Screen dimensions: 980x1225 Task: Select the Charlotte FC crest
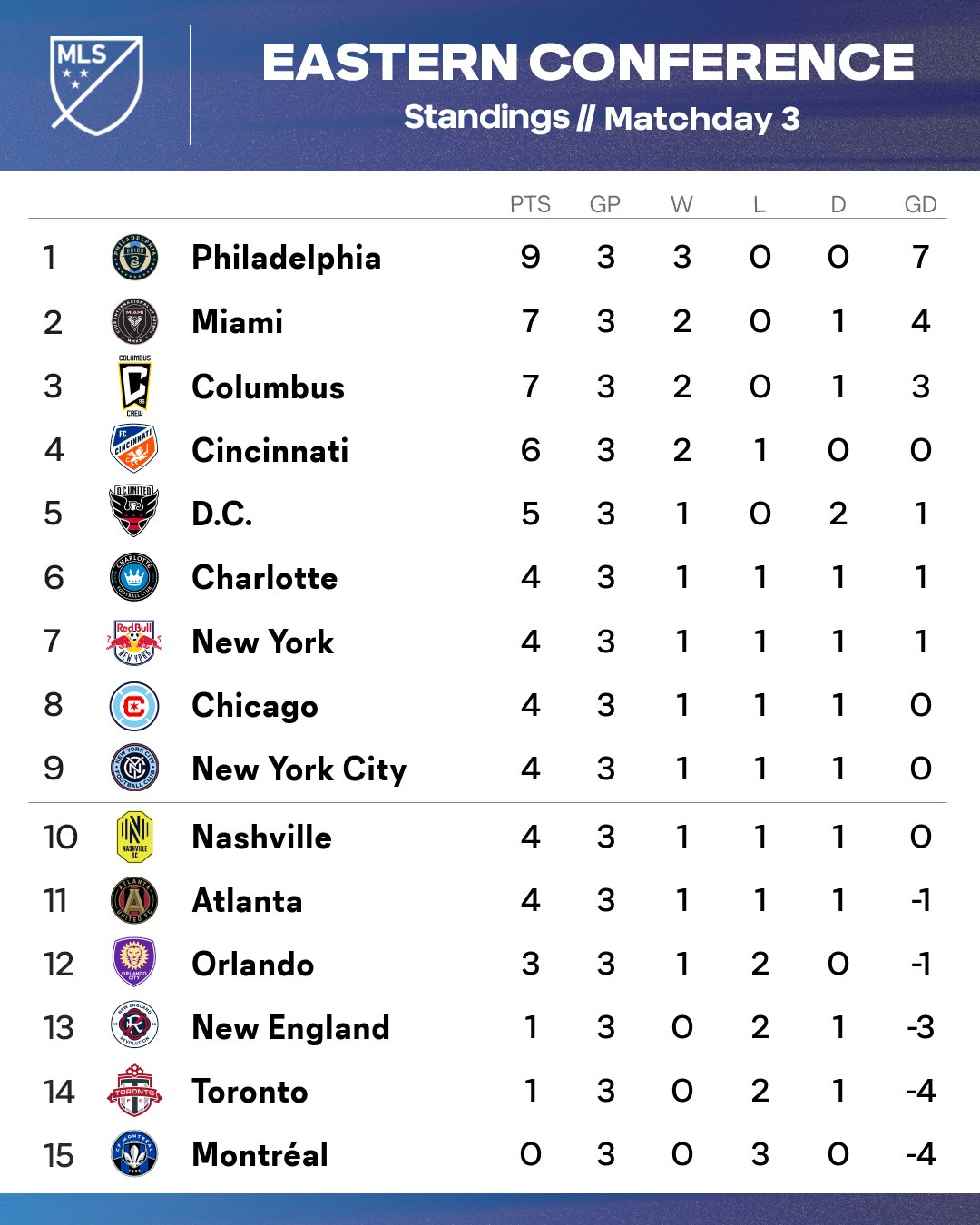134,577
